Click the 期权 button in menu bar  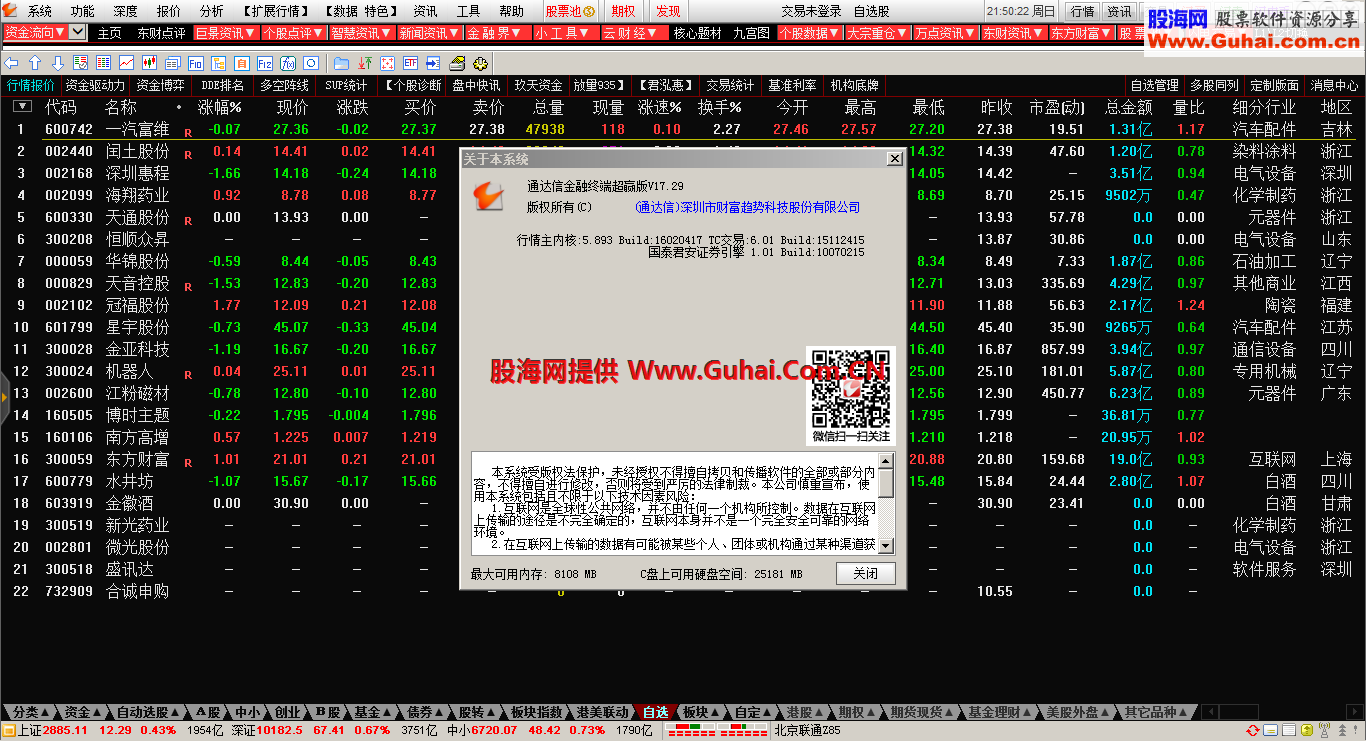pyautogui.click(x=623, y=11)
